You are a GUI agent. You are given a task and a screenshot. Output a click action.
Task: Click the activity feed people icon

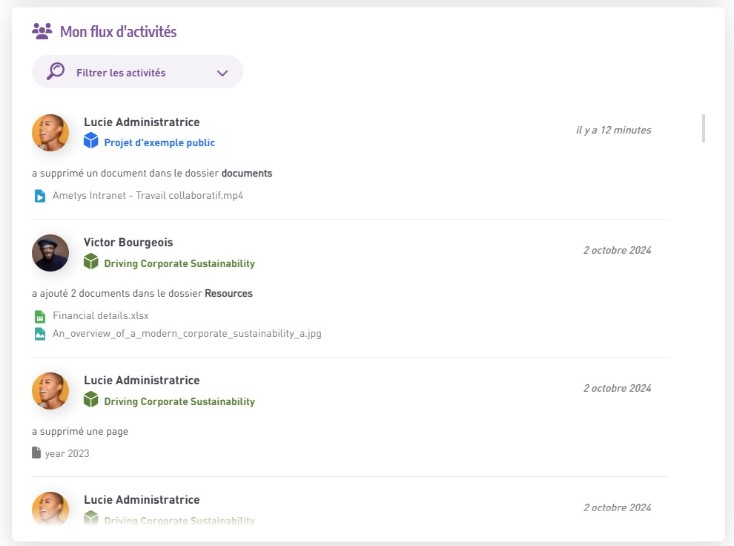pos(41,31)
